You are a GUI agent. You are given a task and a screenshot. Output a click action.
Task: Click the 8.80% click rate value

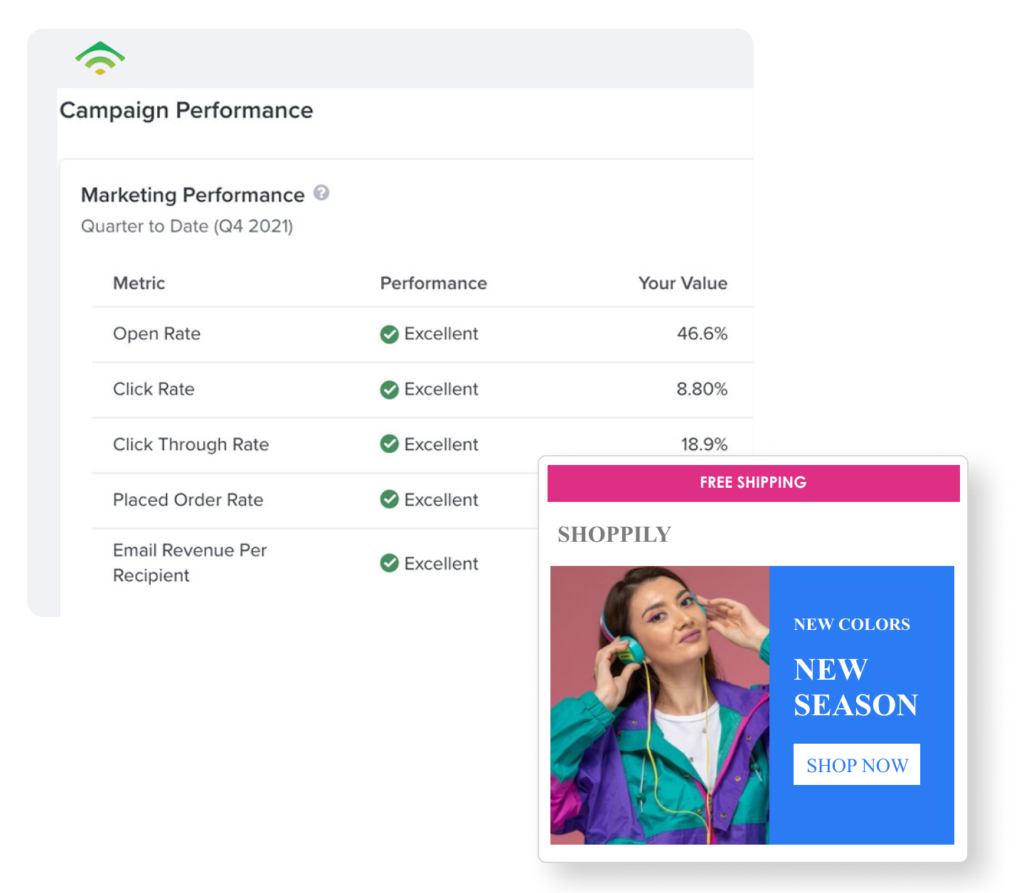[x=701, y=389]
